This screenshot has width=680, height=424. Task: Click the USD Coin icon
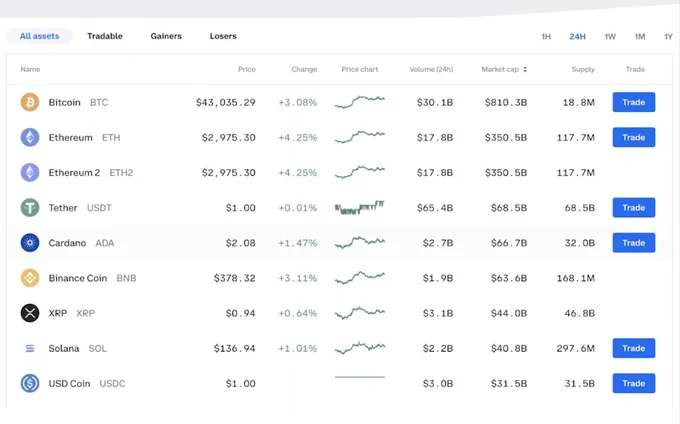(30, 383)
